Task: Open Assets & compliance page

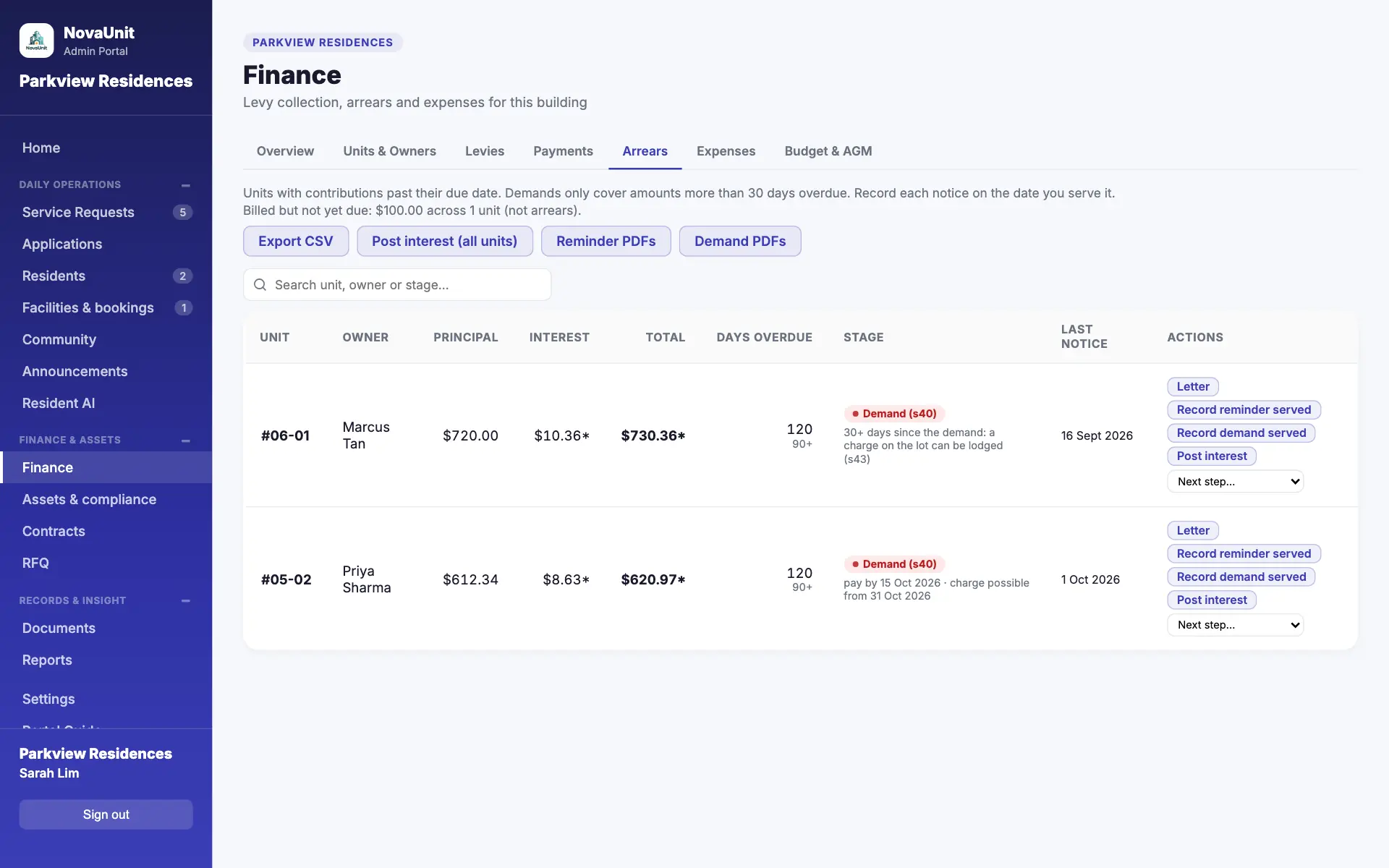Action: click(106, 500)
